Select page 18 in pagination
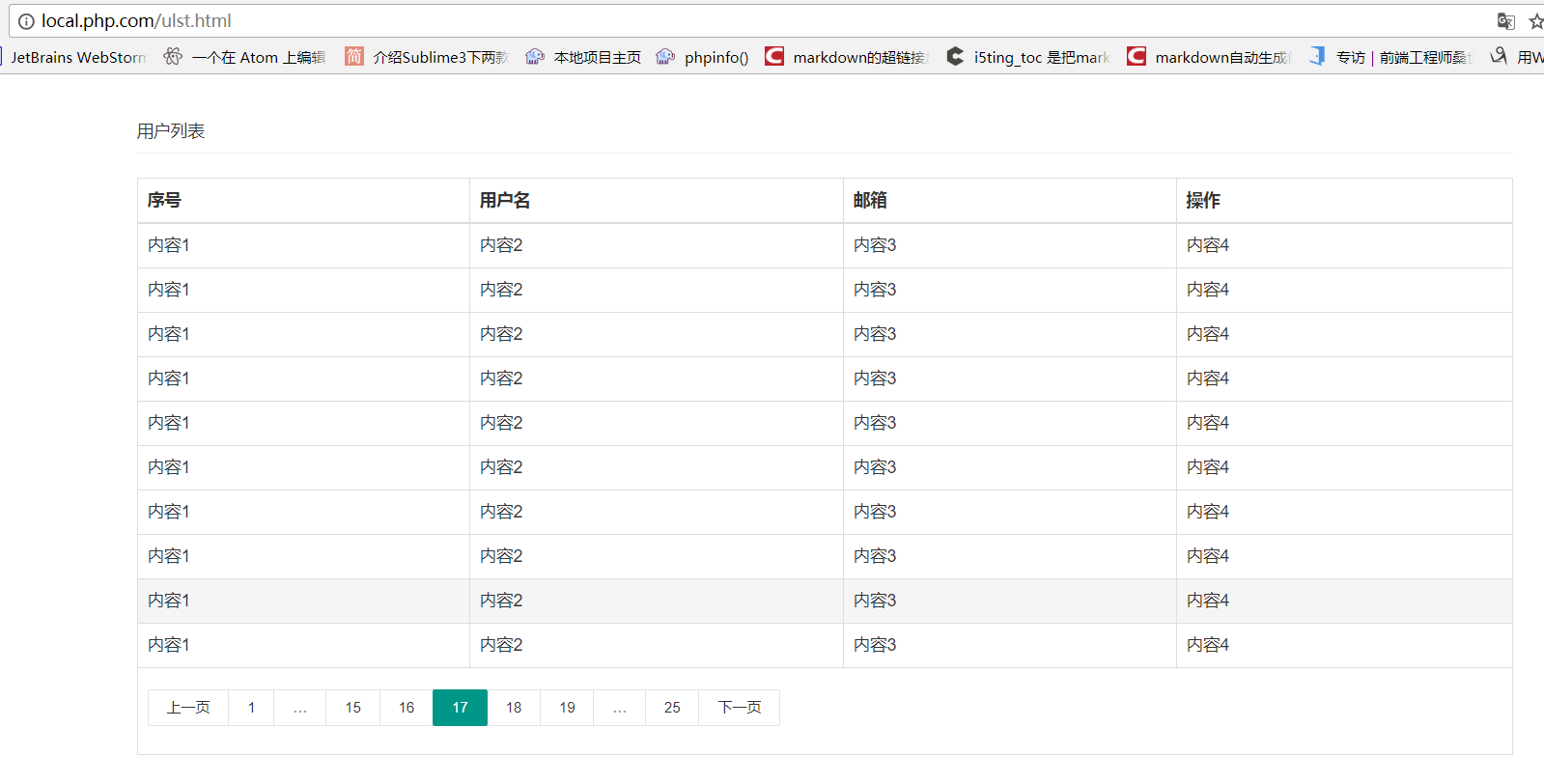This screenshot has width=1544, height=784. (x=514, y=708)
